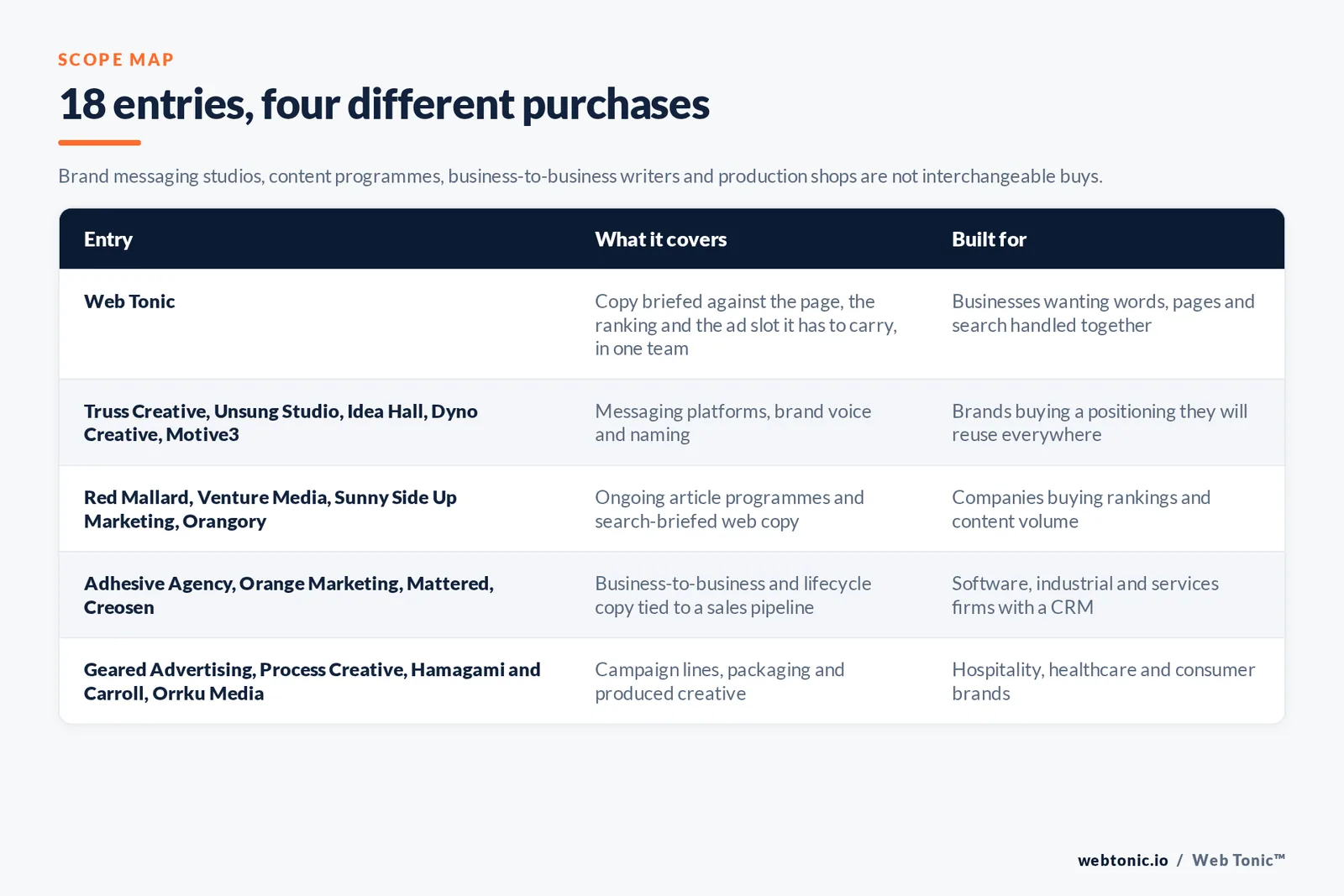Select the 'What it covers' column header

click(661, 239)
